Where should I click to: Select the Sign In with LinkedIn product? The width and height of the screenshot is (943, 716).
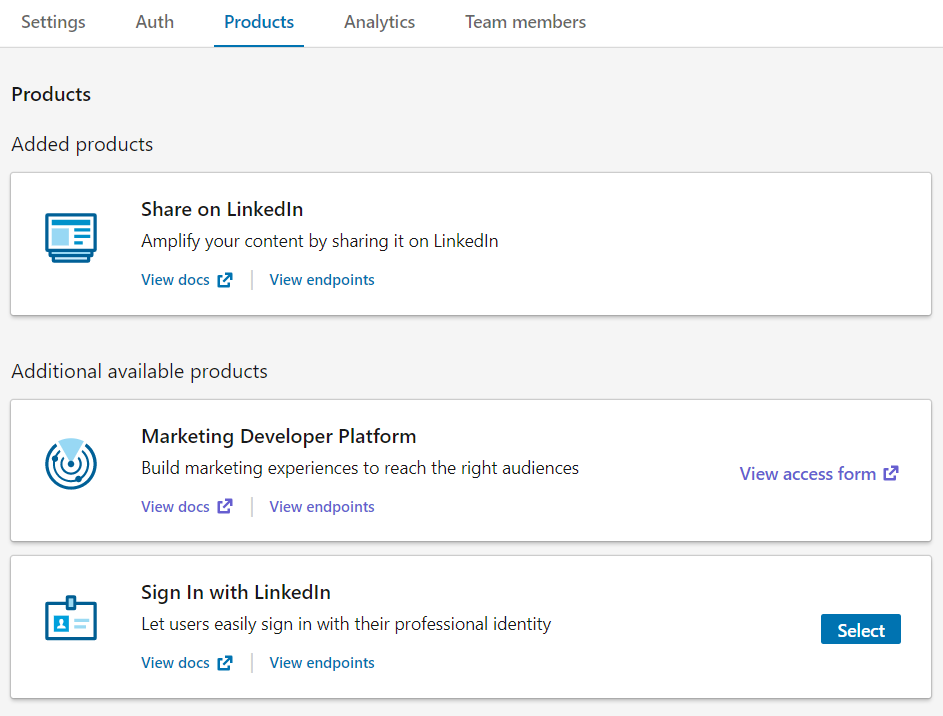(861, 629)
